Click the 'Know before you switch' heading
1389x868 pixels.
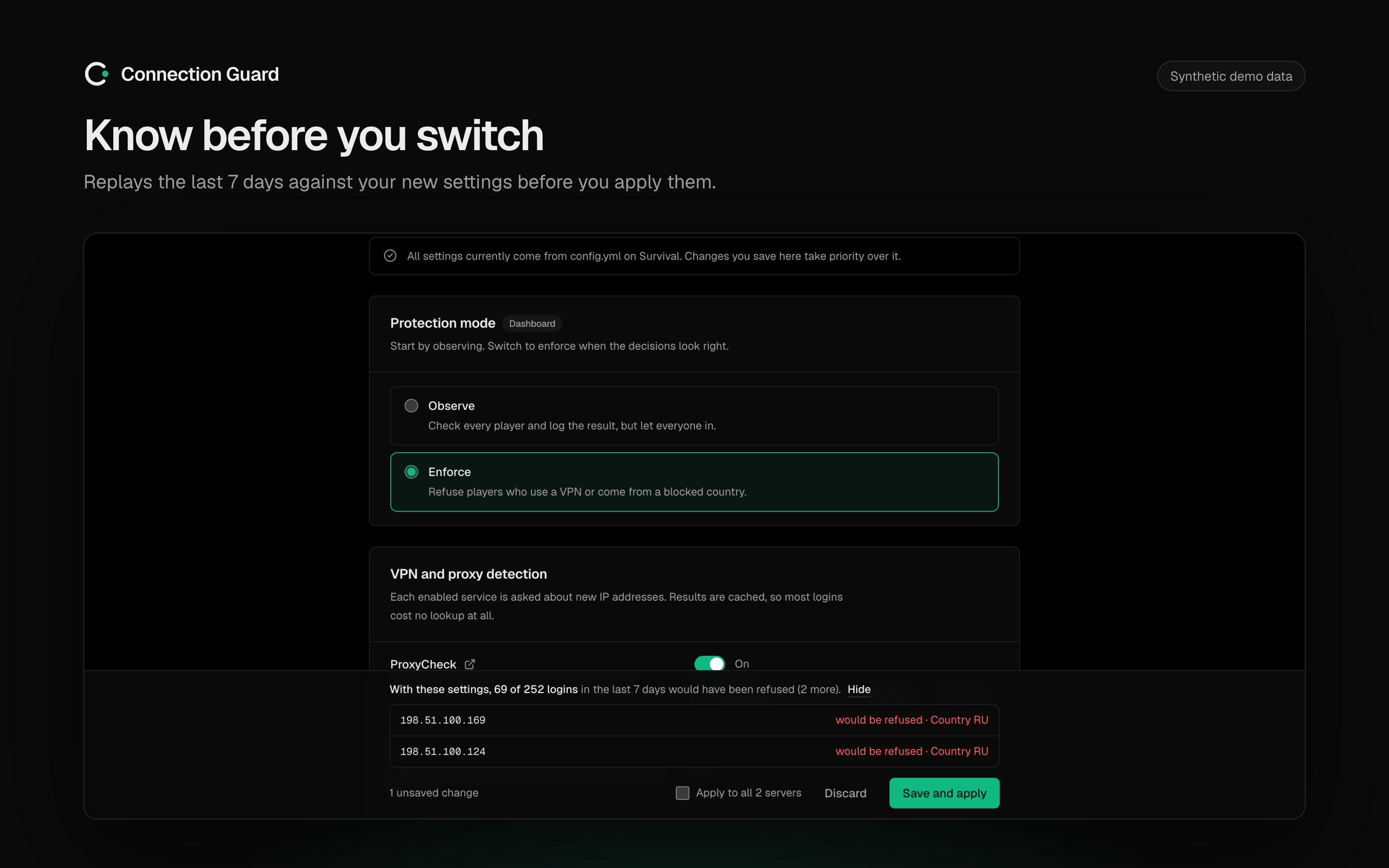tap(314, 135)
